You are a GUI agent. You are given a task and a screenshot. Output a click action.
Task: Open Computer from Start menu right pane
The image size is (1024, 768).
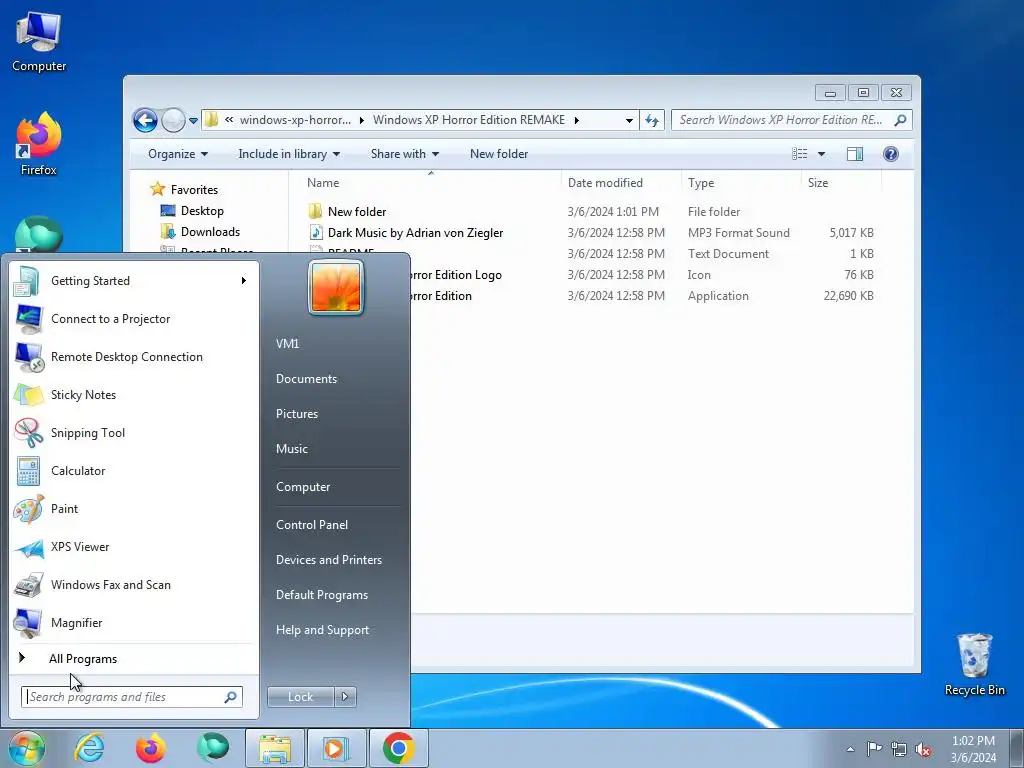pos(302,487)
